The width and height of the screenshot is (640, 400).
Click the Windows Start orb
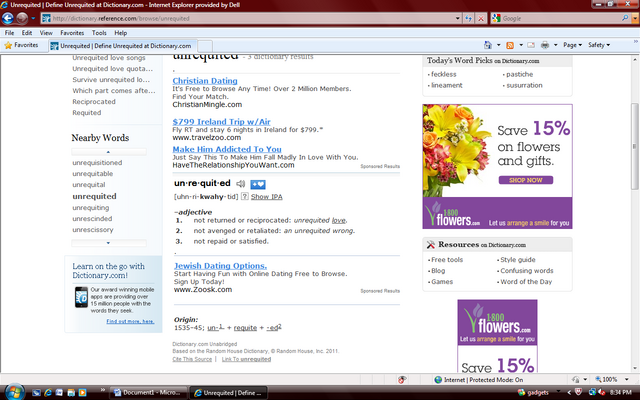(15, 392)
